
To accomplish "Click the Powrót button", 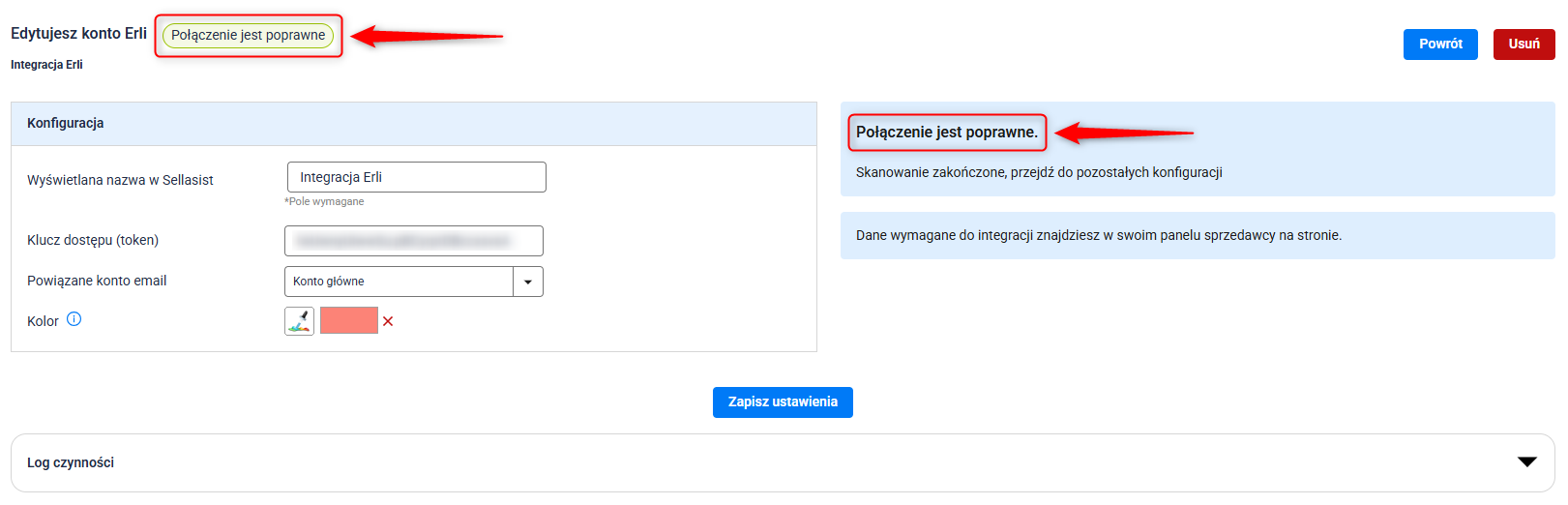I will (x=1439, y=45).
